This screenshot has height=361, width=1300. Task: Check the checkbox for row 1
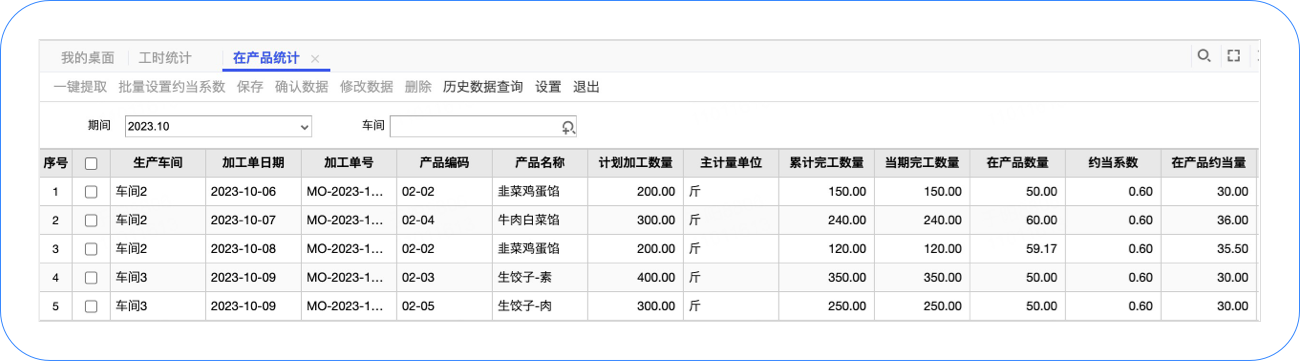[91, 191]
